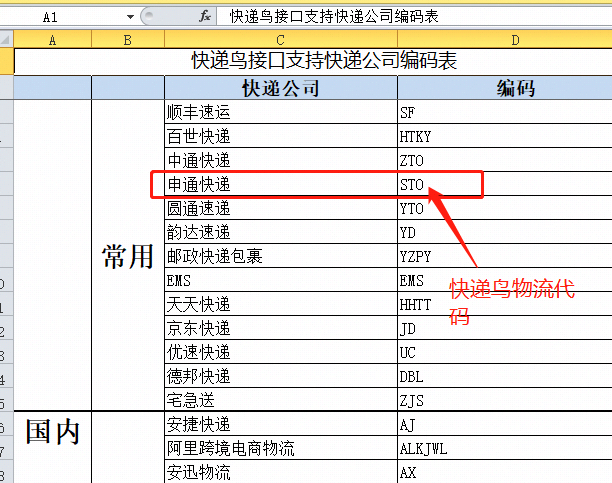Select column C header
612x483 pixels.
pos(281,40)
